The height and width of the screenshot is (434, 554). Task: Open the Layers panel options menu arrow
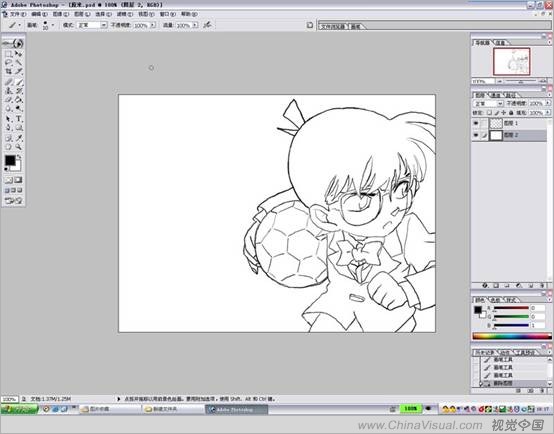pyautogui.click(x=549, y=95)
